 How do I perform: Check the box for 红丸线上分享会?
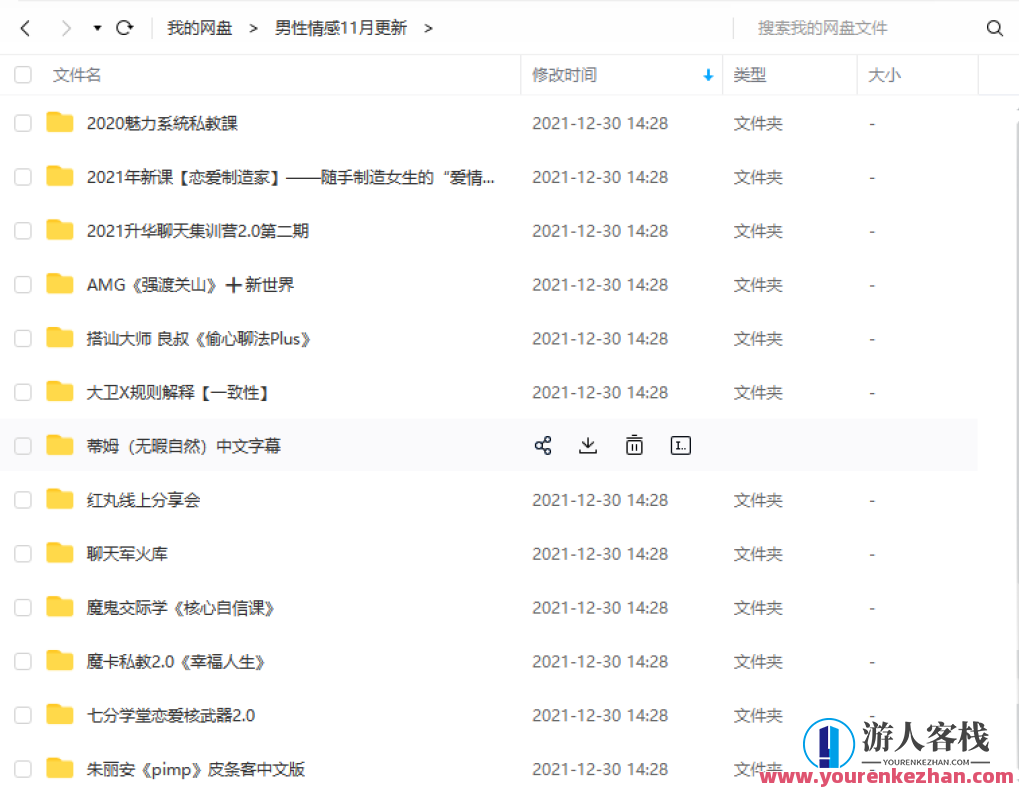[23, 500]
